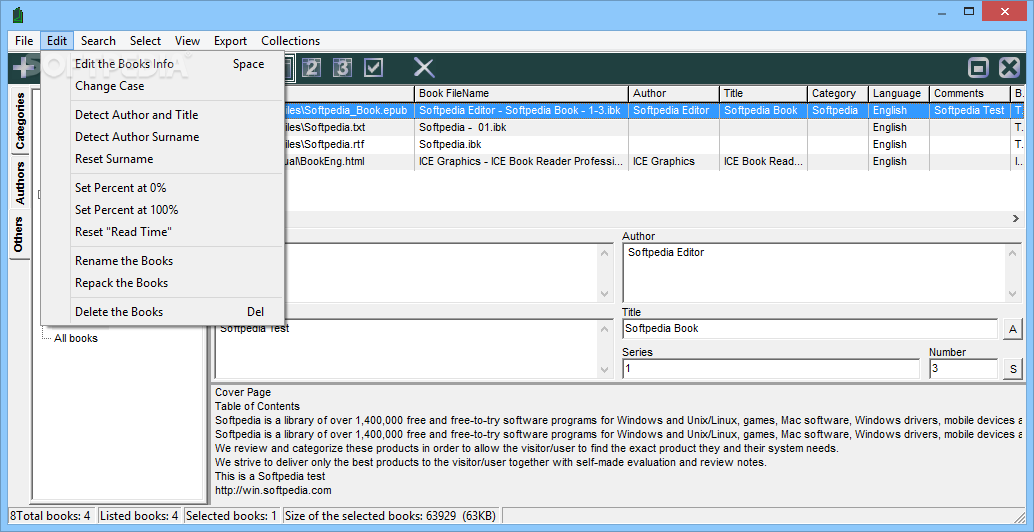
Task: Click the Author box scroll down arrow
Action: [1014, 294]
